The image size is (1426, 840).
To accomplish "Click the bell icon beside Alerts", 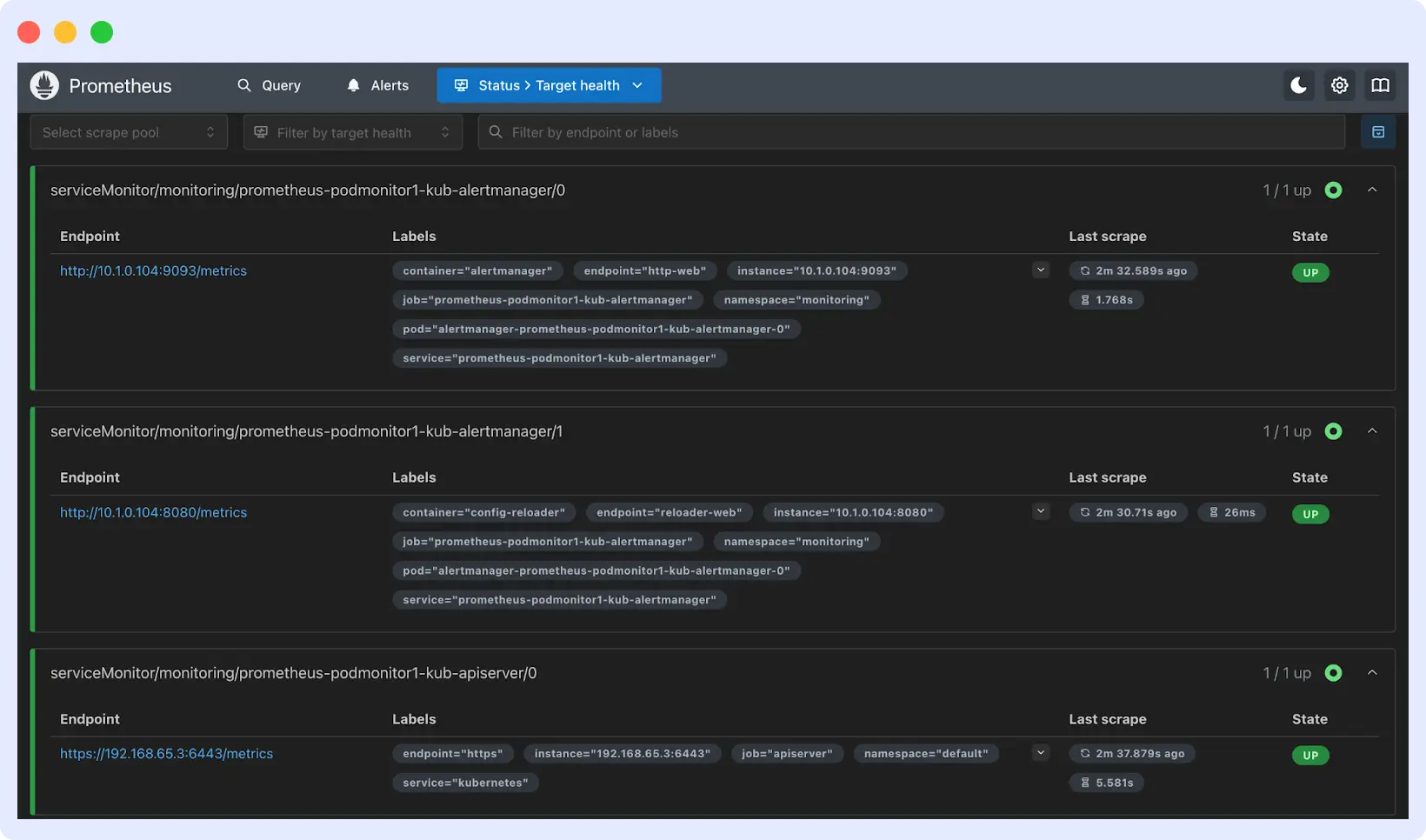I will click(x=352, y=85).
